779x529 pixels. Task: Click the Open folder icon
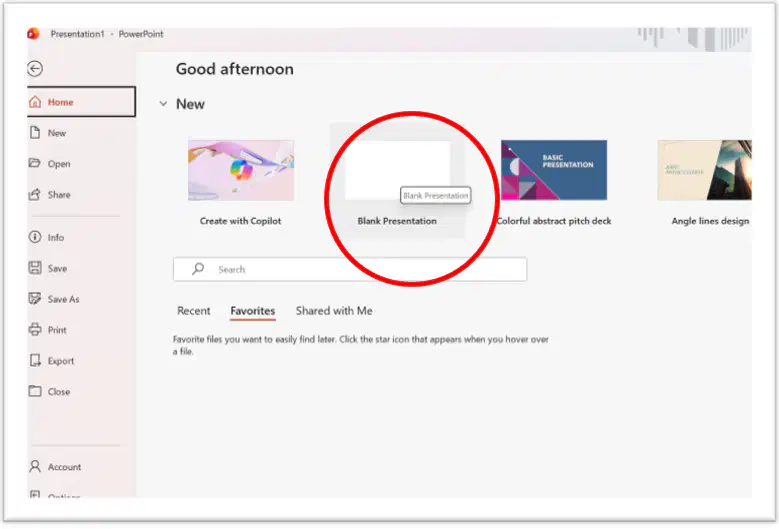(x=35, y=163)
